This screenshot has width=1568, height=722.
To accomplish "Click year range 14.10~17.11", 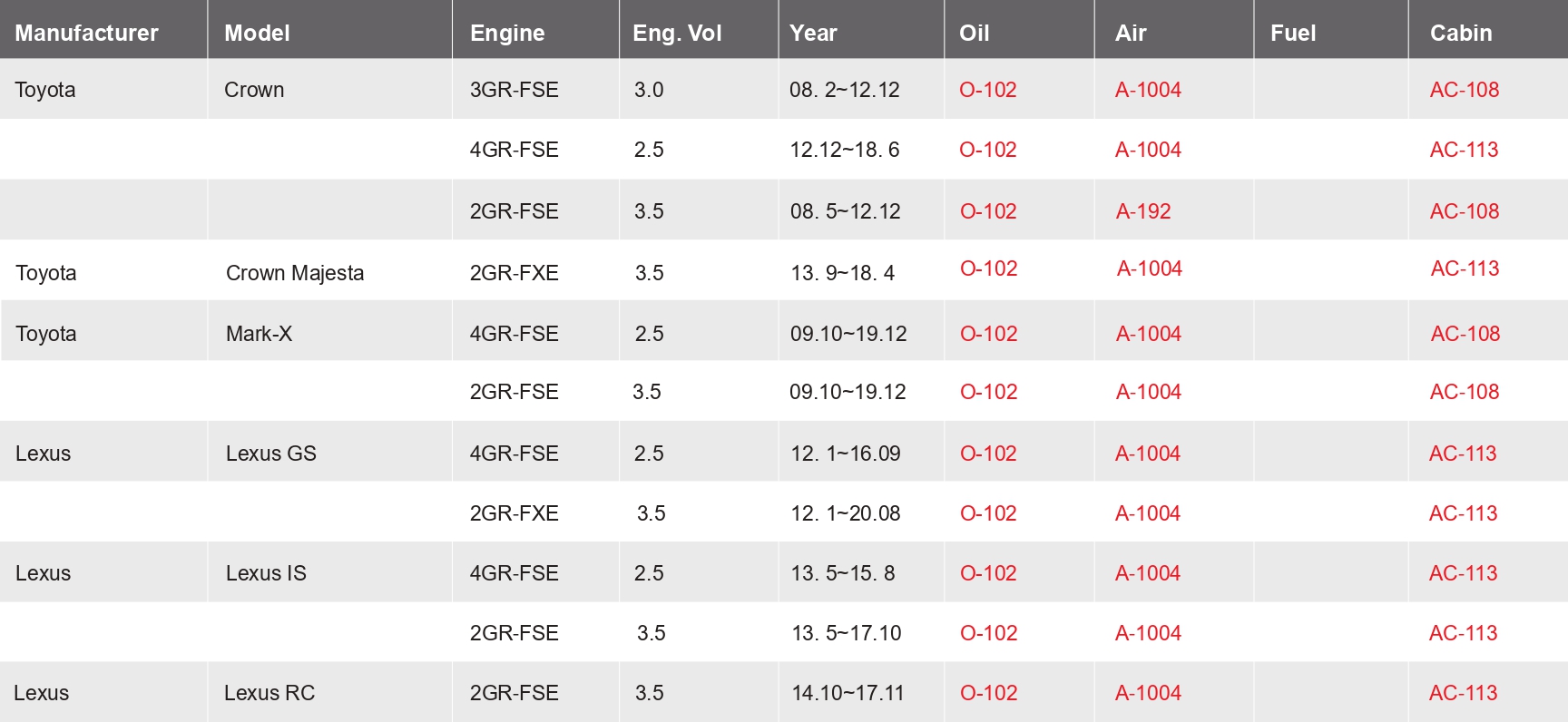I will click(x=848, y=693).
